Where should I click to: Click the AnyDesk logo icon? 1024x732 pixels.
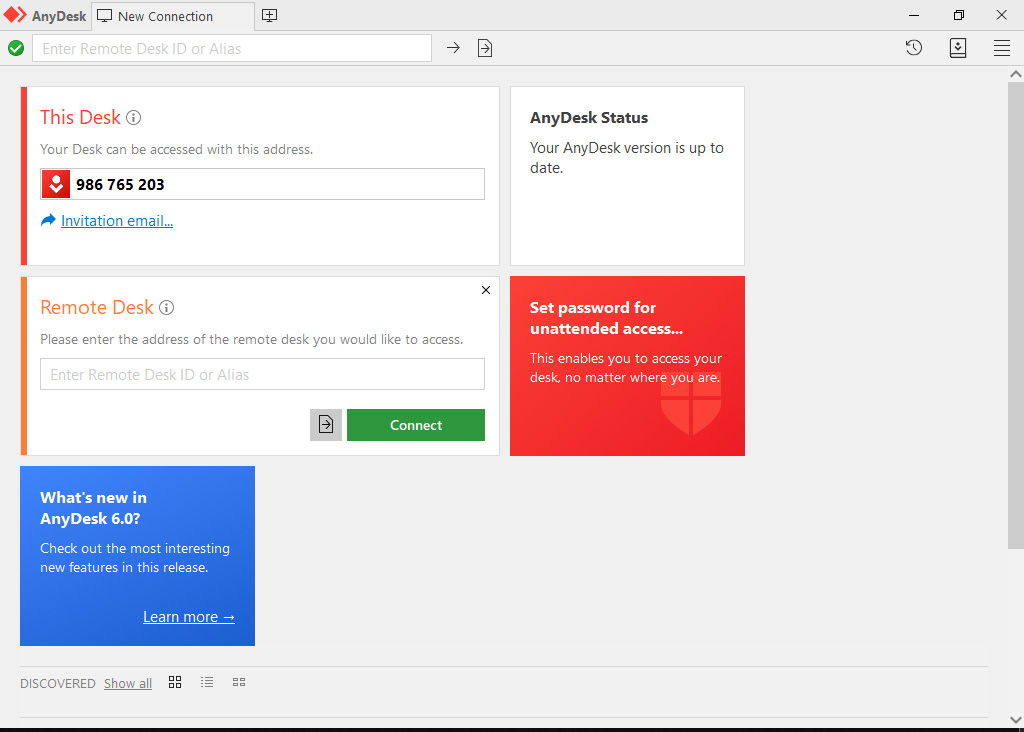[15, 15]
